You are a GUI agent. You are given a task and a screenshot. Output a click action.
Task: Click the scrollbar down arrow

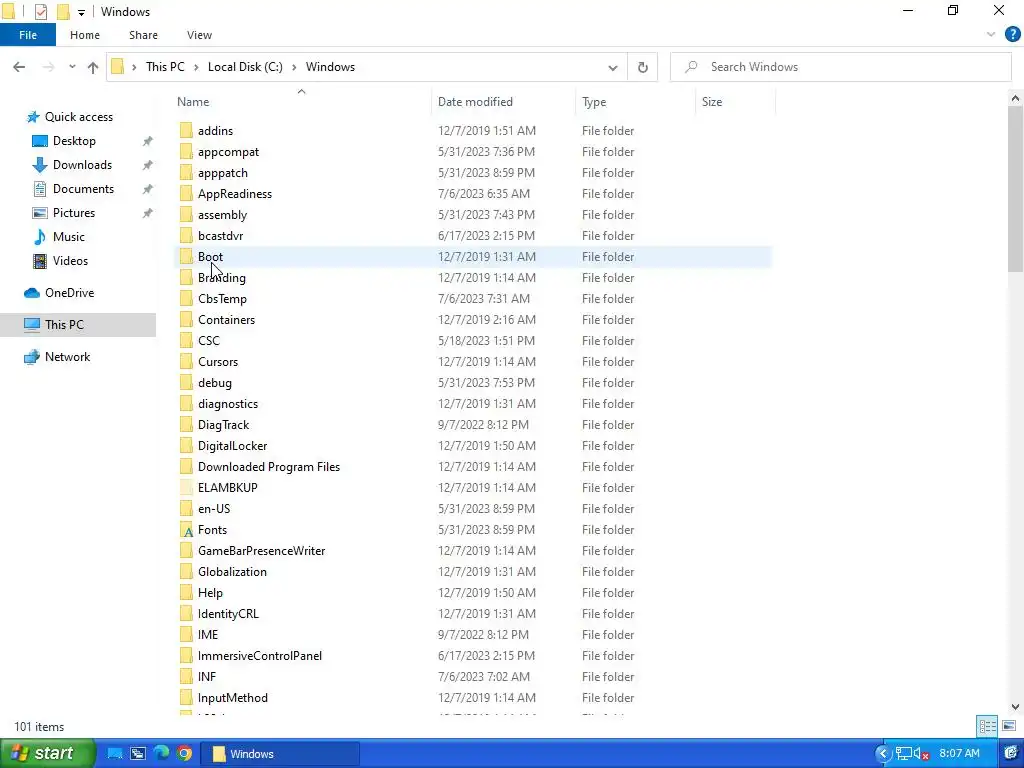[1015, 707]
